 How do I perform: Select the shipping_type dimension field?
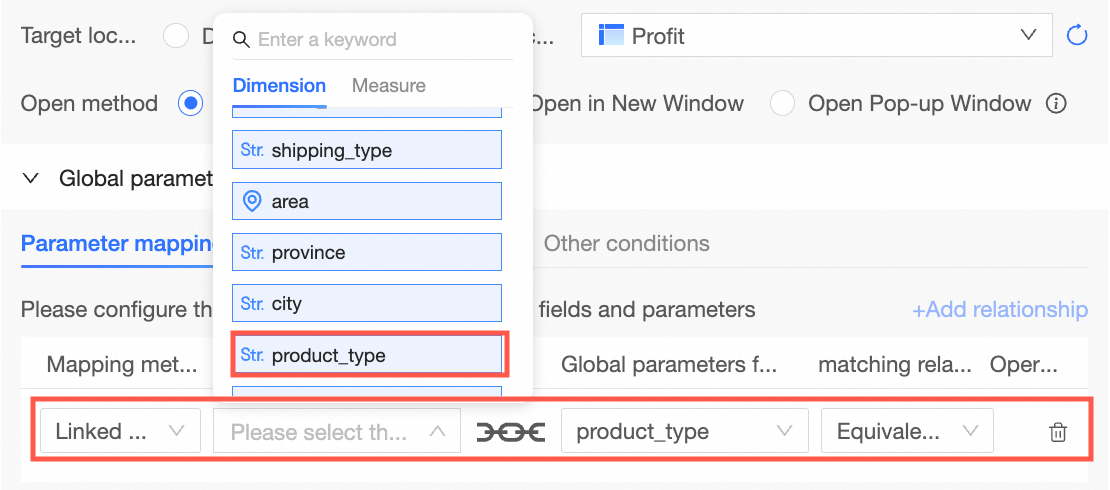pyautogui.click(x=367, y=150)
